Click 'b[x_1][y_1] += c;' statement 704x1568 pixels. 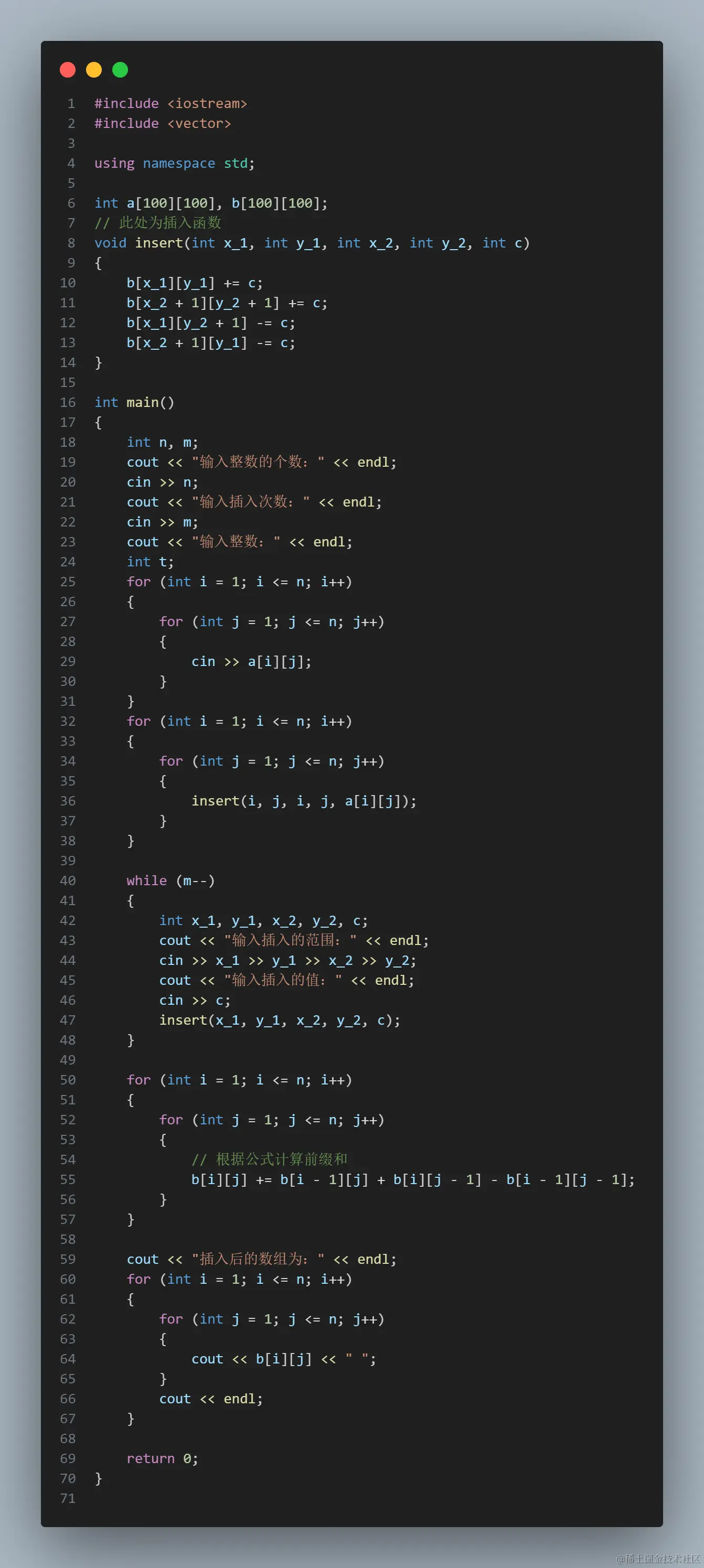[194, 283]
